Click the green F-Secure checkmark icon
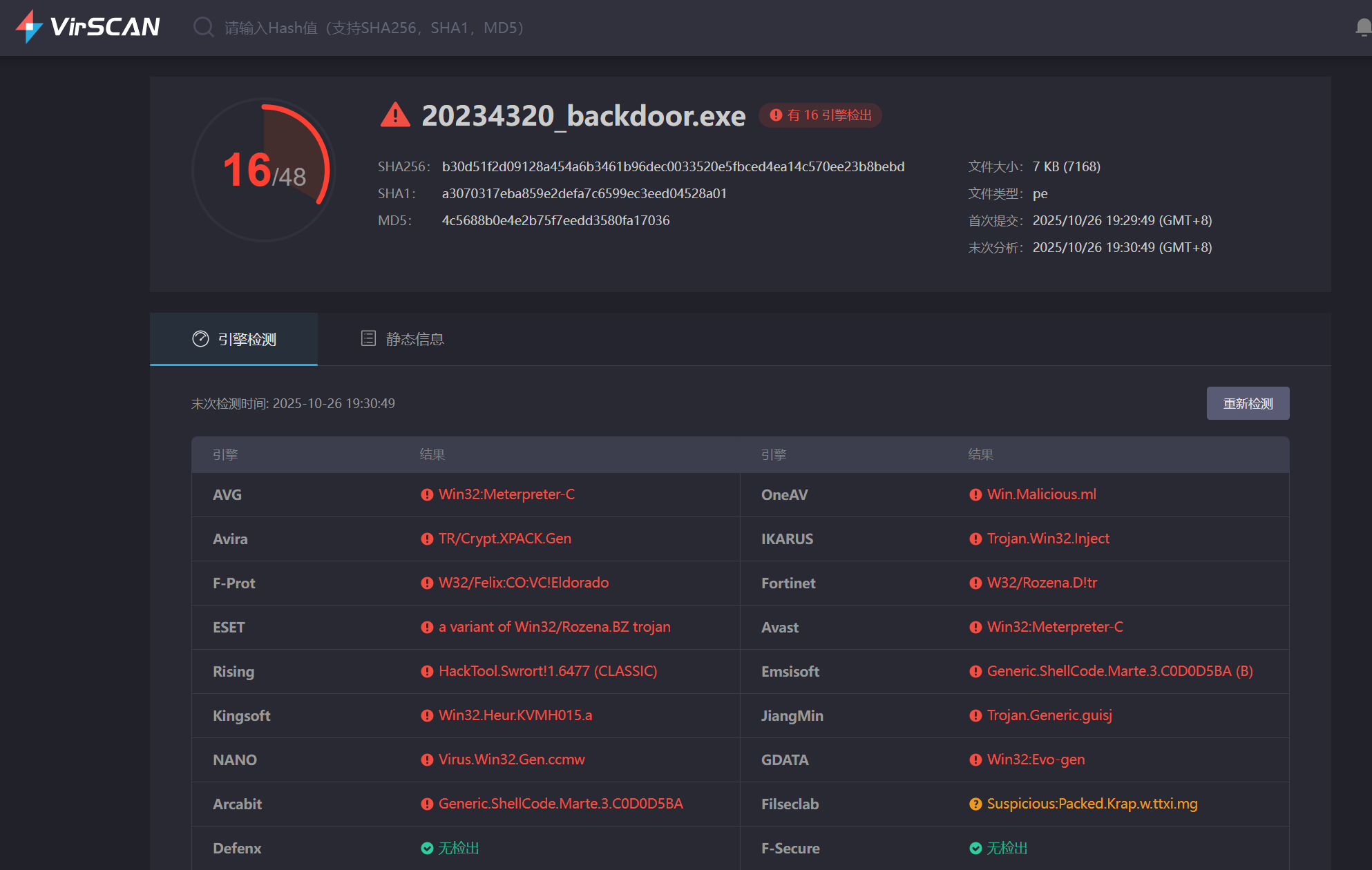1372x870 pixels. 975,849
